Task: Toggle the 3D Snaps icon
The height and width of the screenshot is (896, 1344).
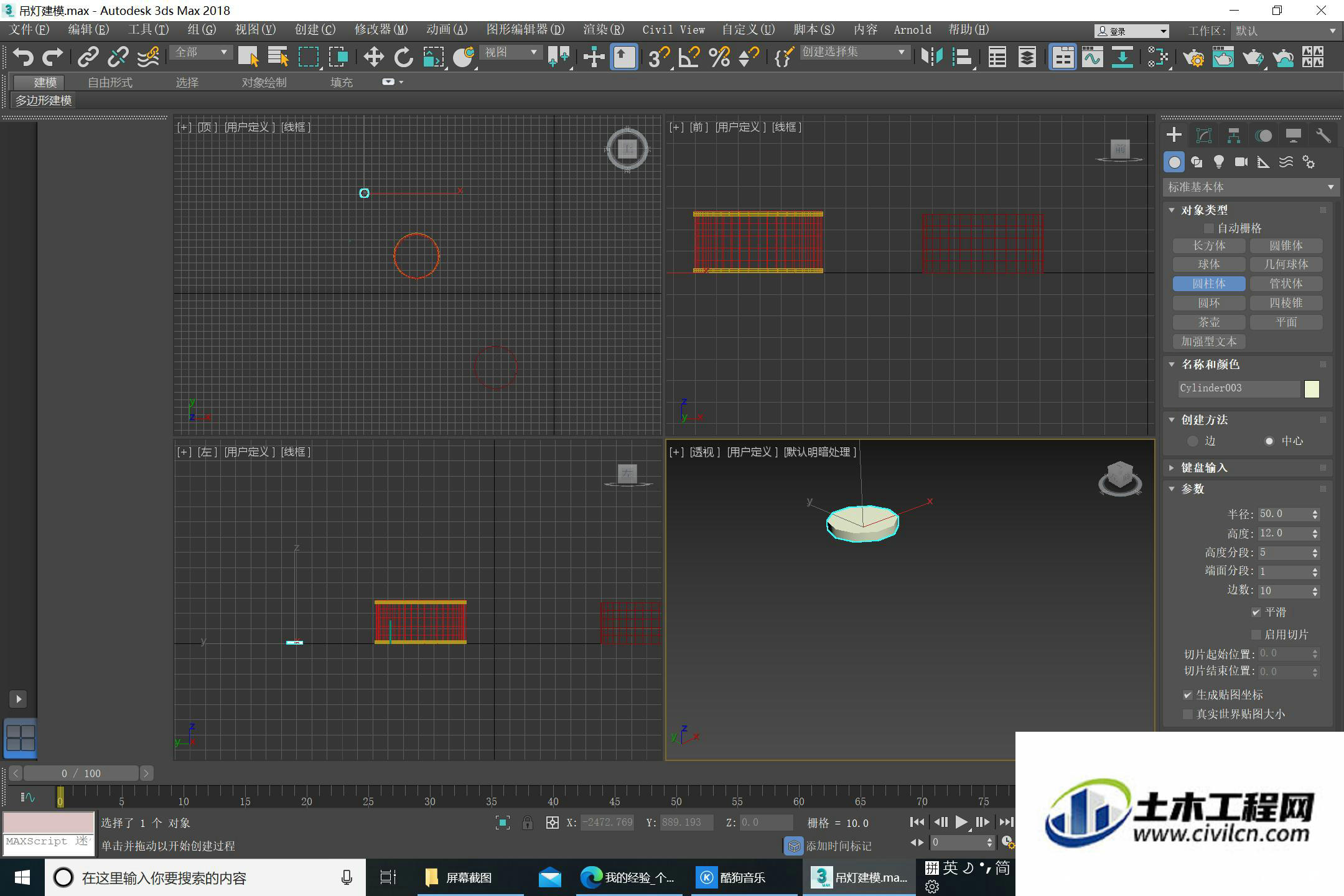Action: (x=658, y=57)
